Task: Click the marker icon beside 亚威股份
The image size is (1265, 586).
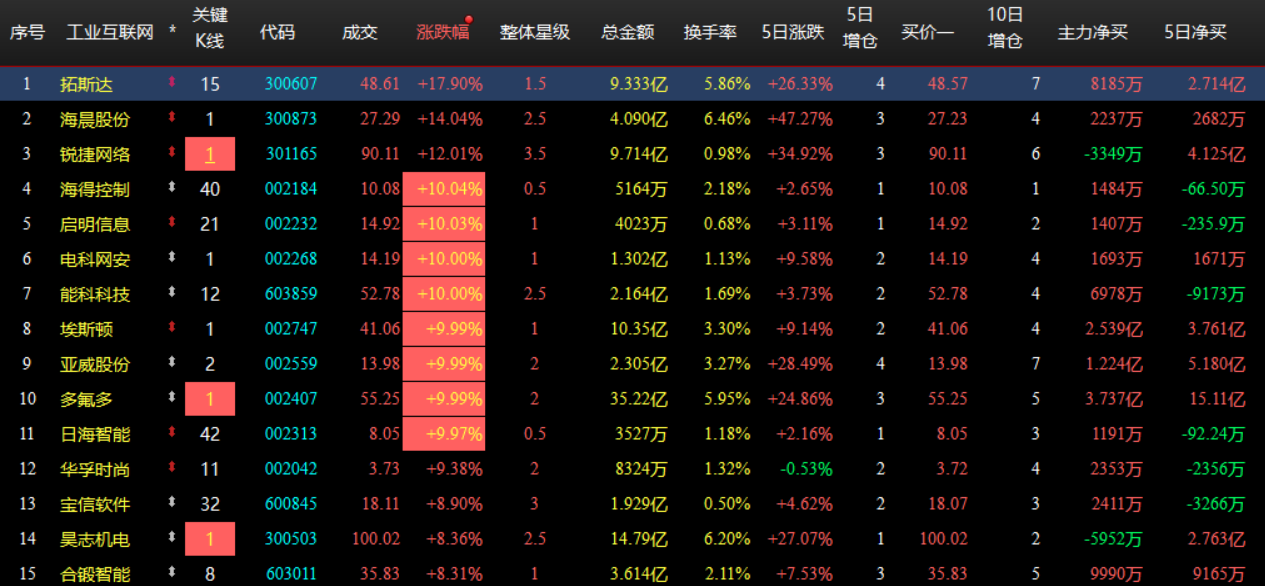Action: 172,364
